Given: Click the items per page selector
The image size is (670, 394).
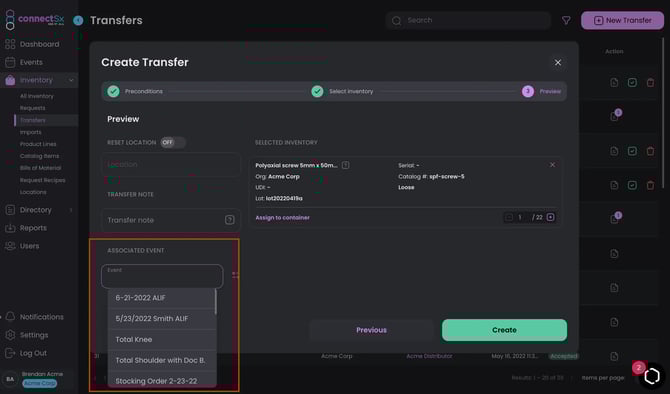Looking at the screenshot, I should coord(602,378).
